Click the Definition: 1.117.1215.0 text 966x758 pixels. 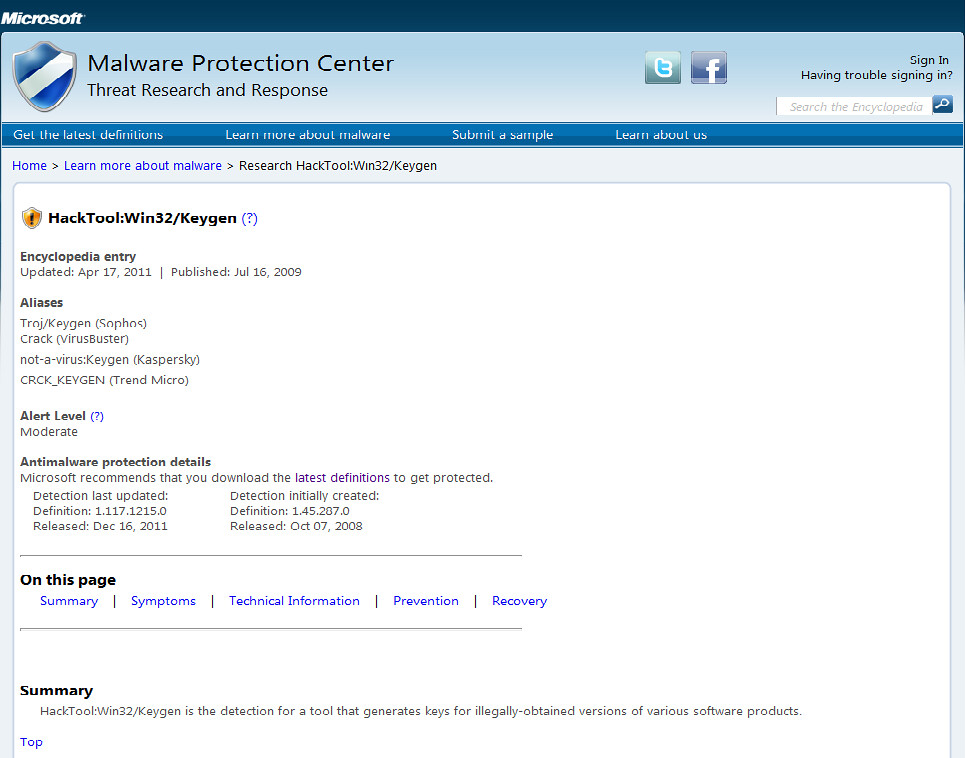[100, 511]
